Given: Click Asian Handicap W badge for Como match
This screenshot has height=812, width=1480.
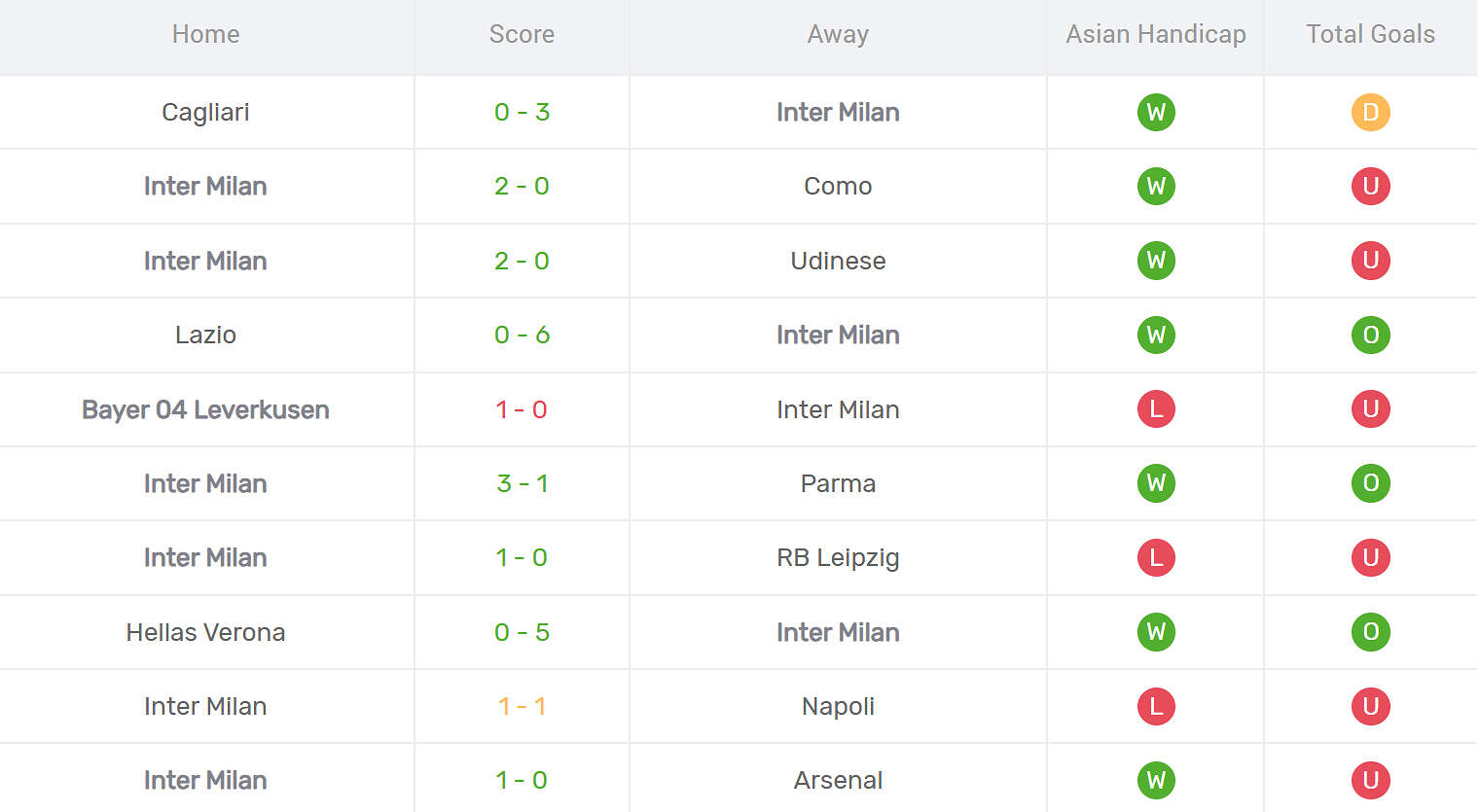Looking at the screenshot, I should pos(1156,186).
